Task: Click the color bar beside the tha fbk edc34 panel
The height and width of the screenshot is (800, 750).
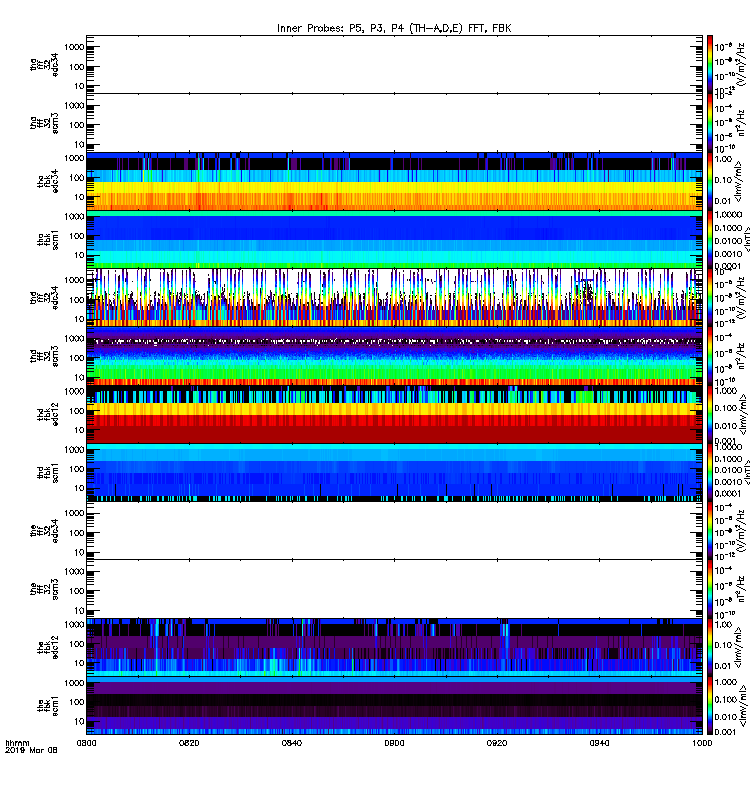Action: (710, 181)
